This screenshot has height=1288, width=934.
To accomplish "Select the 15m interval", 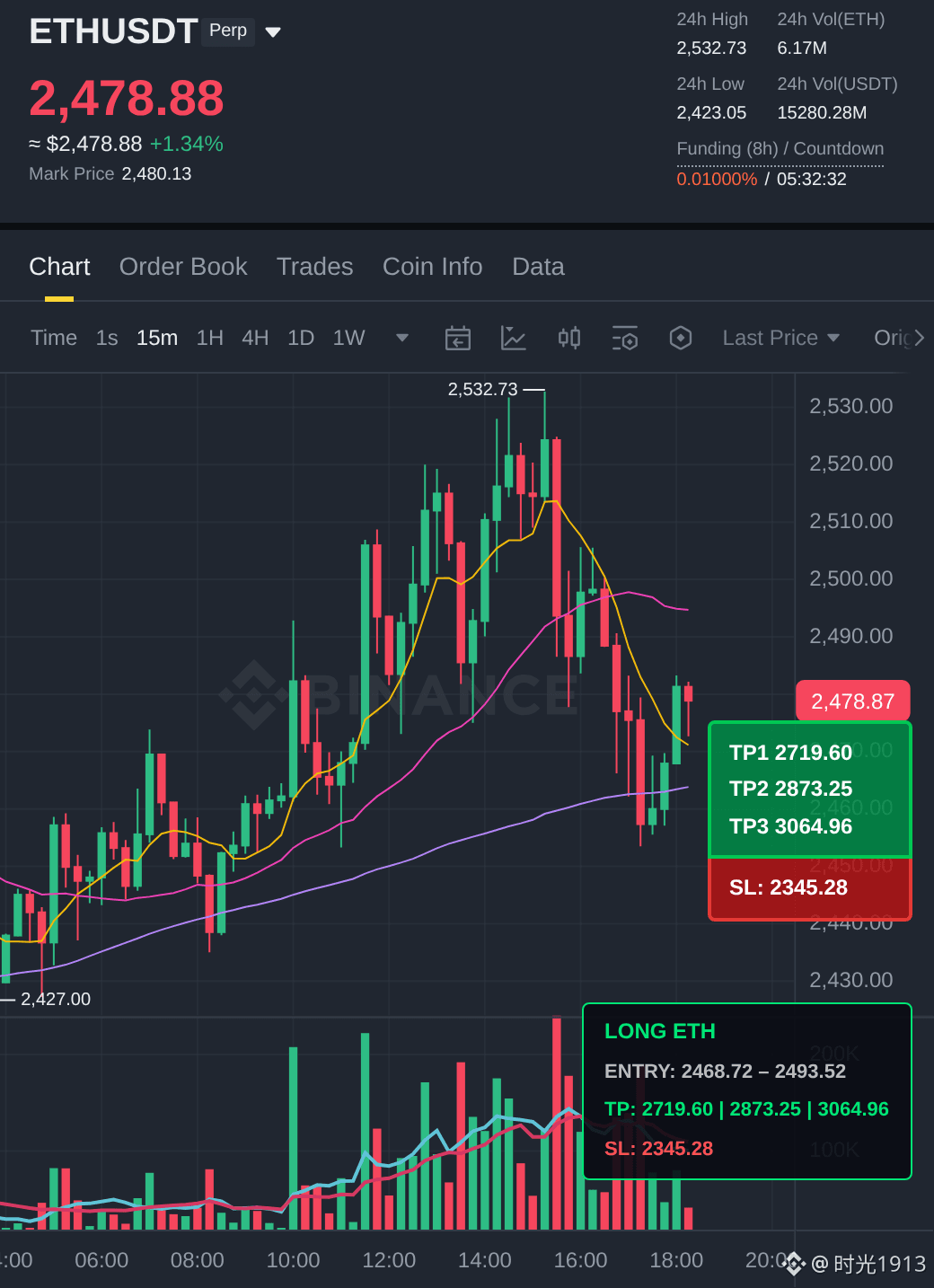I will (x=157, y=338).
